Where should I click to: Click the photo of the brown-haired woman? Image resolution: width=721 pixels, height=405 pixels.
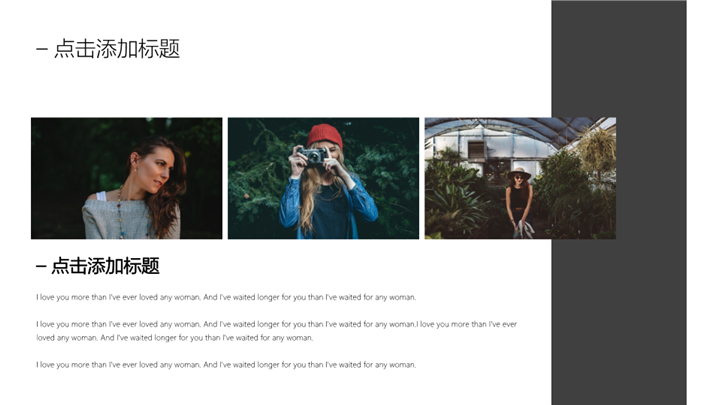click(x=126, y=178)
